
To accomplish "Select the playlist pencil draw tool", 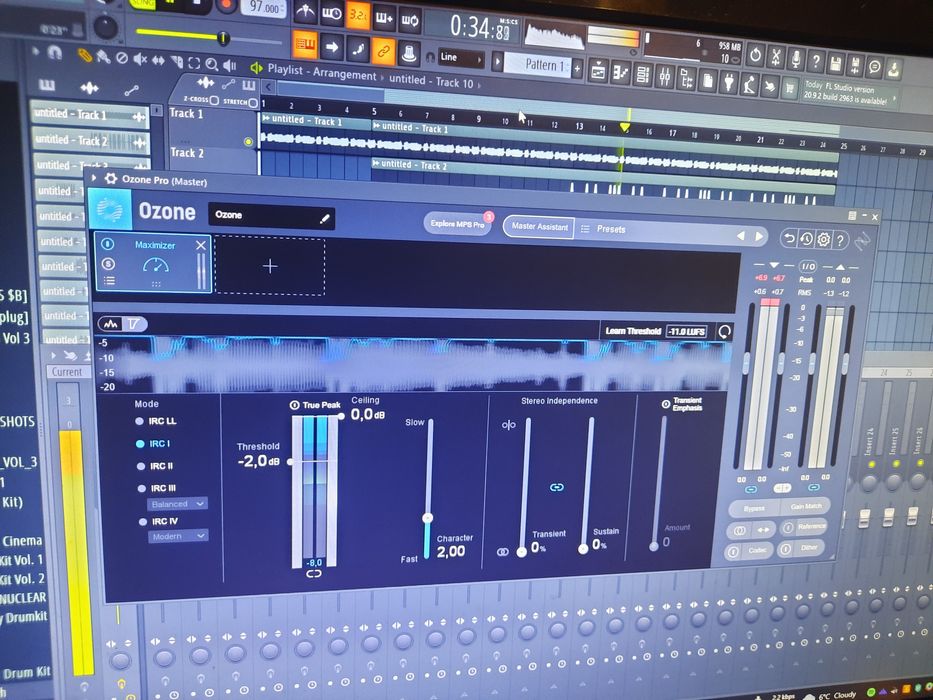I will (85, 55).
